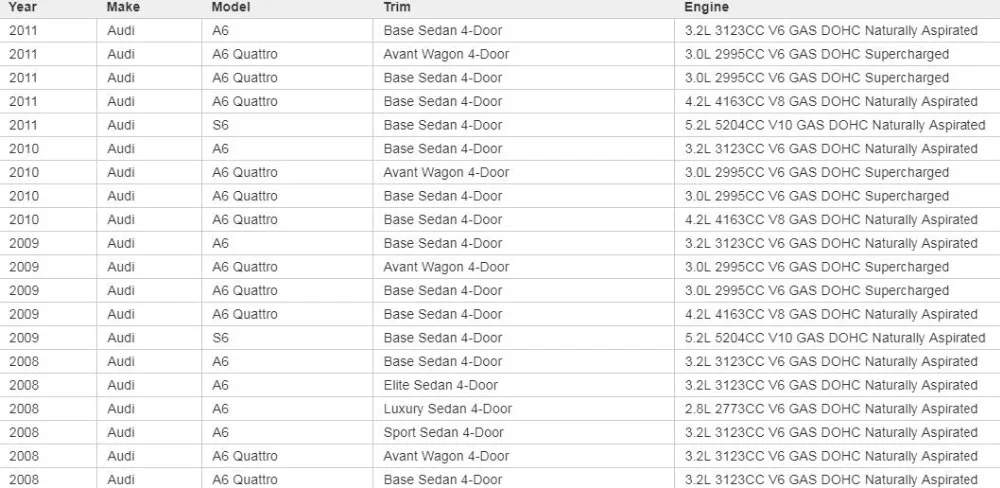Click the Model column header
Viewport: 1000px width, 488px height.
[231, 8]
